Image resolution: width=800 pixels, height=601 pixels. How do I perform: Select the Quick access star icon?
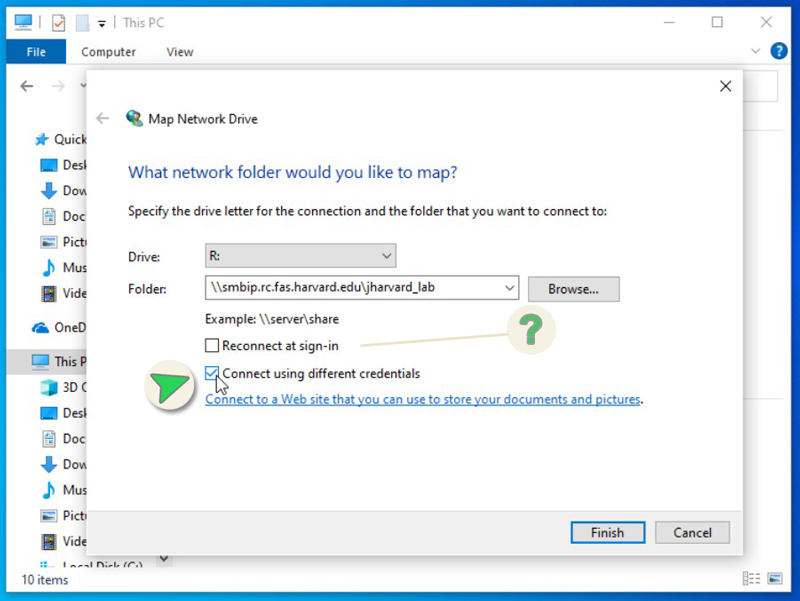[41, 139]
